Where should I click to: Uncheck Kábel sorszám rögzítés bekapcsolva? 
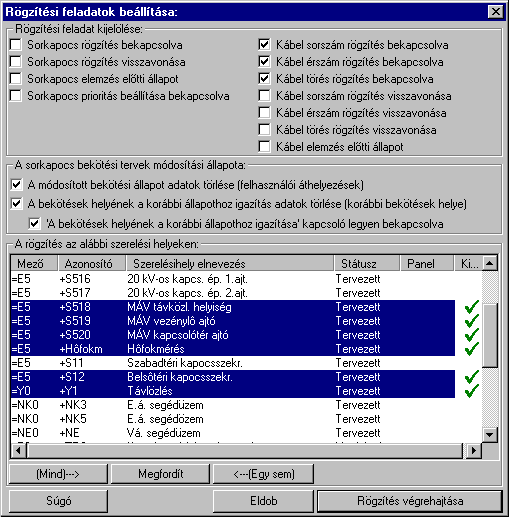264,45
